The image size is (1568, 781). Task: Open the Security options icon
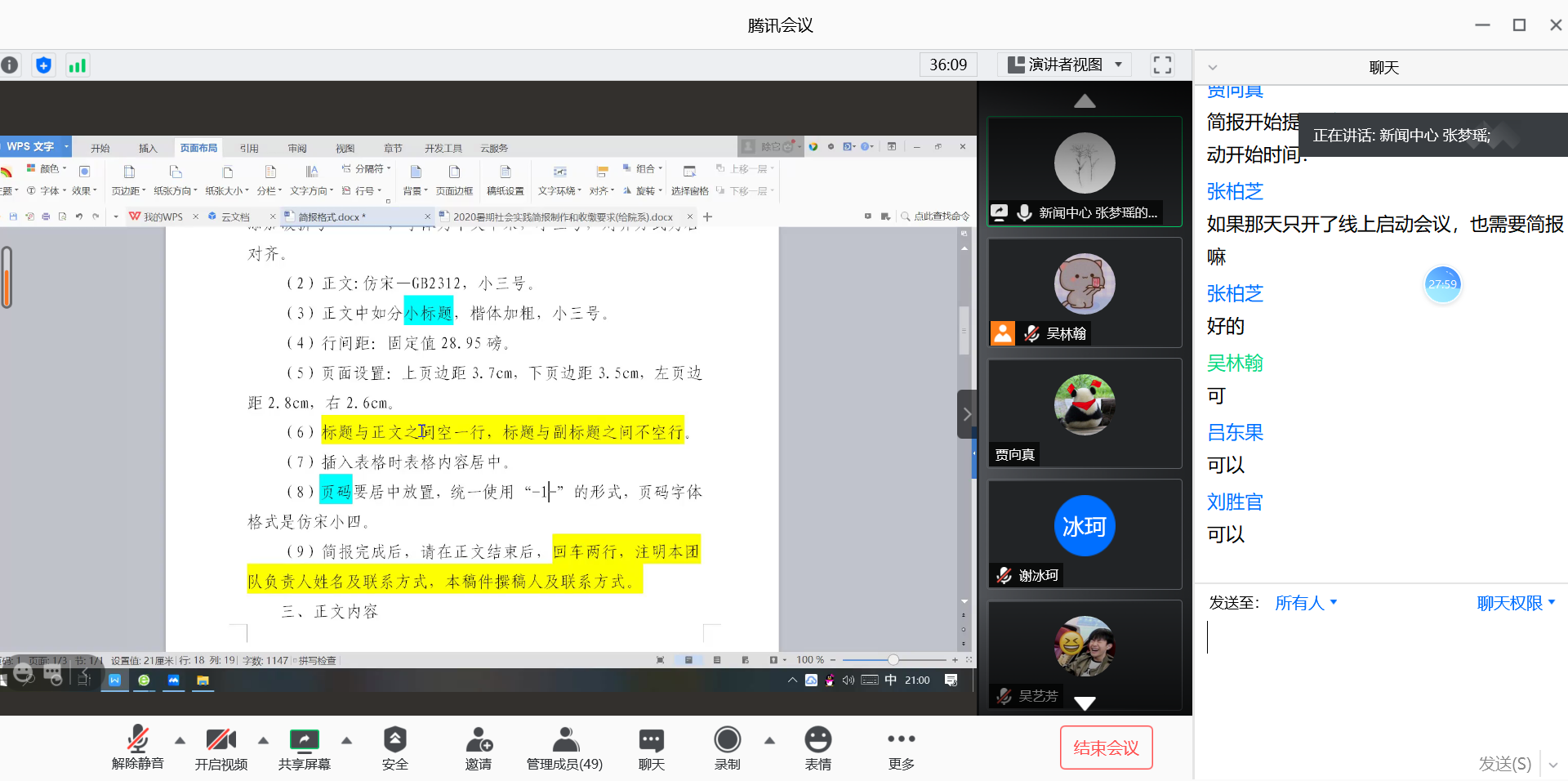(x=394, y=748)
